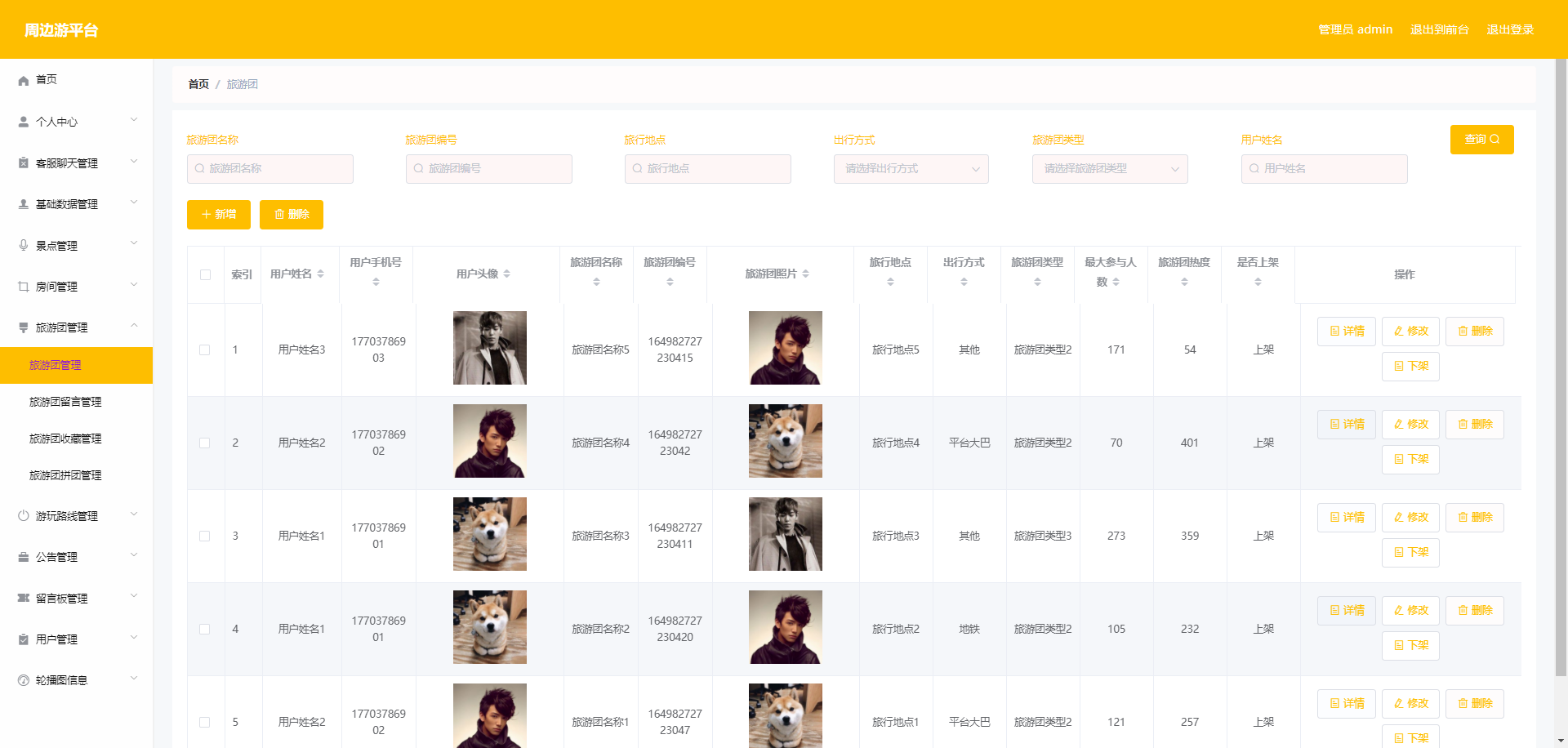Sort by 用户姓名 column arrows
Screen dimensions: 1568x748
coord(321,274)
